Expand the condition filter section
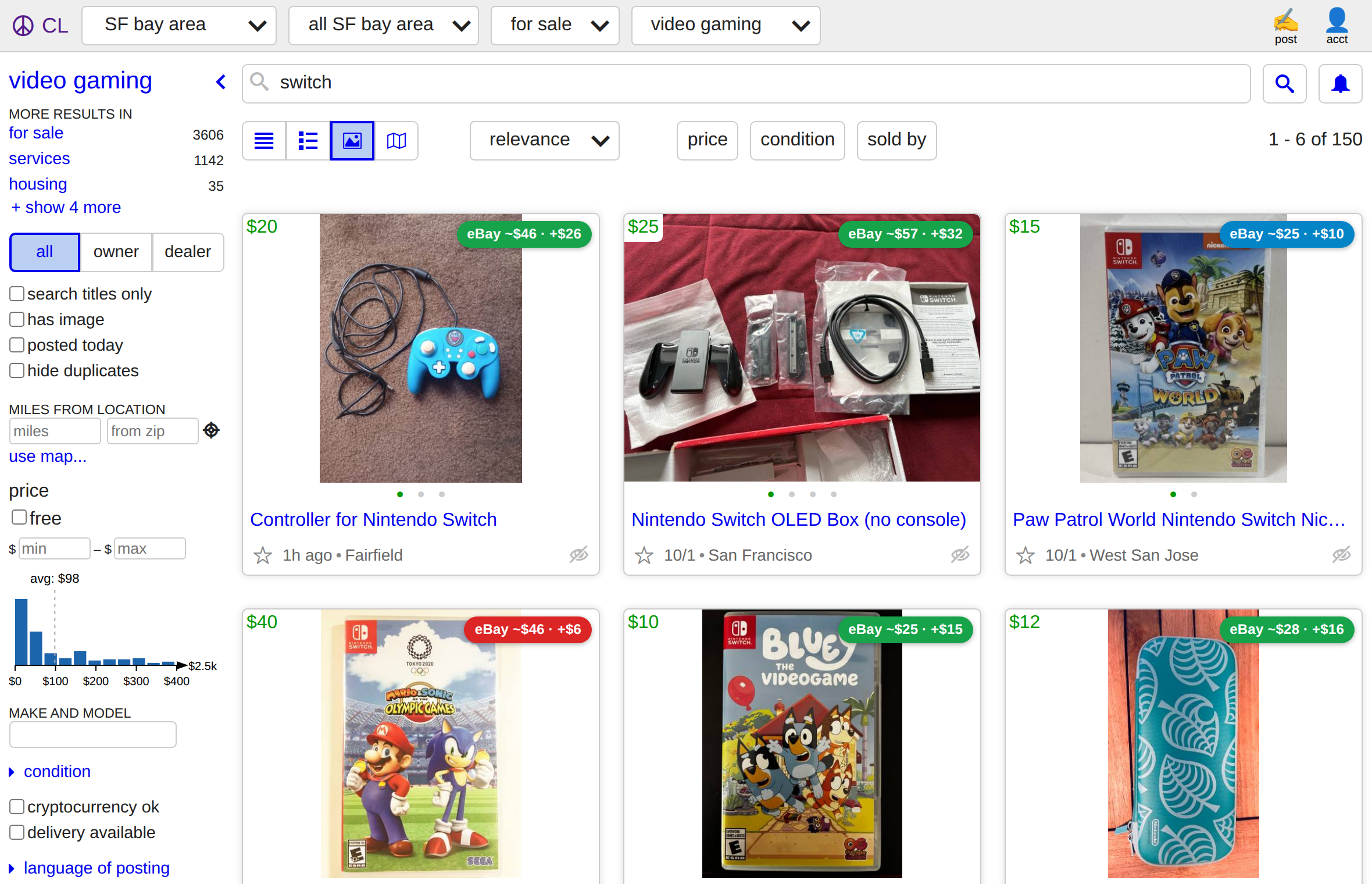Image resolution: width=1372 pixels, height=884 pixels. [x=50, y=771]
